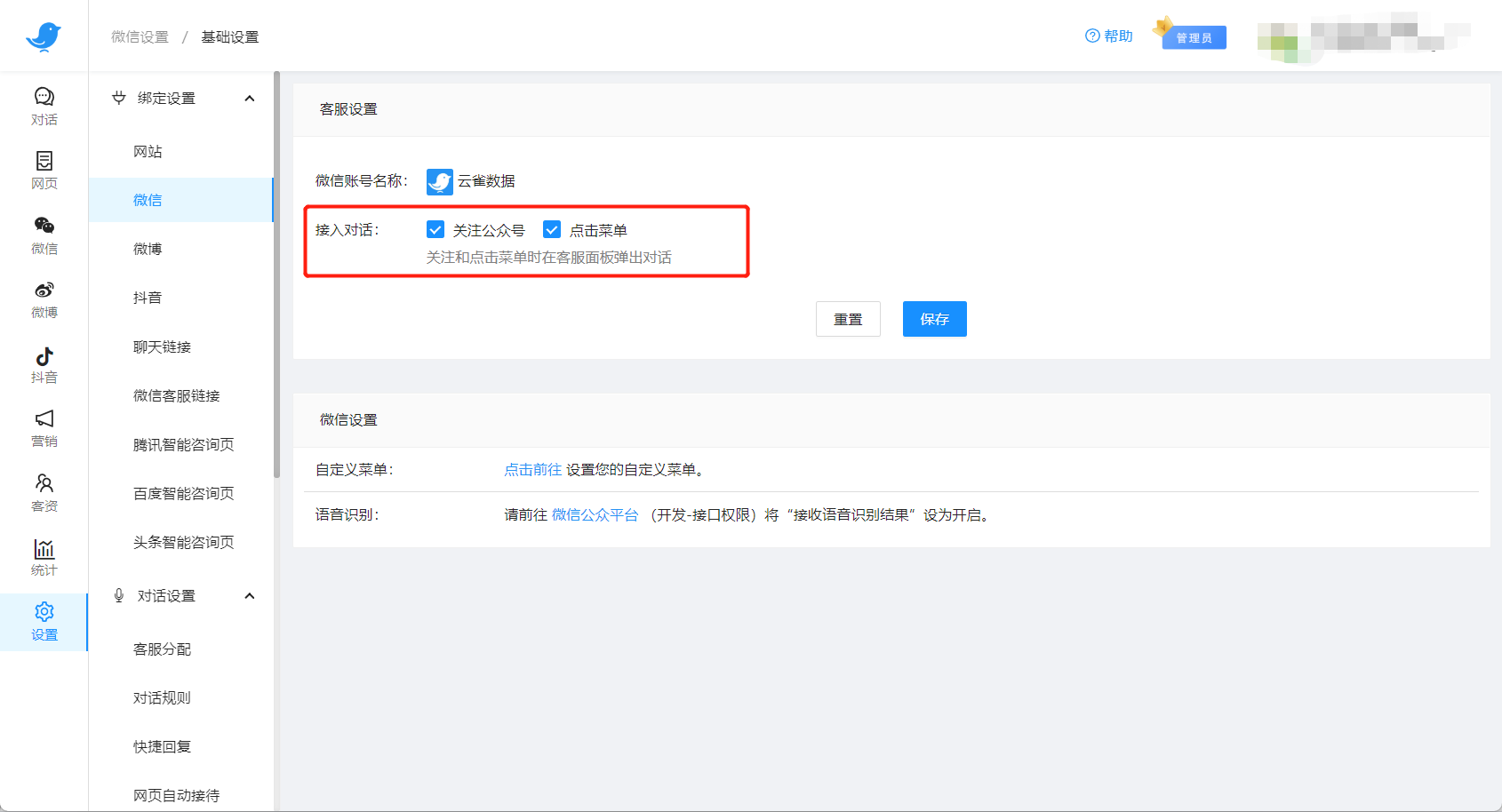Collapse the 对话设置 section
The width and height of the screenshot is (1502, 812).
250,595
